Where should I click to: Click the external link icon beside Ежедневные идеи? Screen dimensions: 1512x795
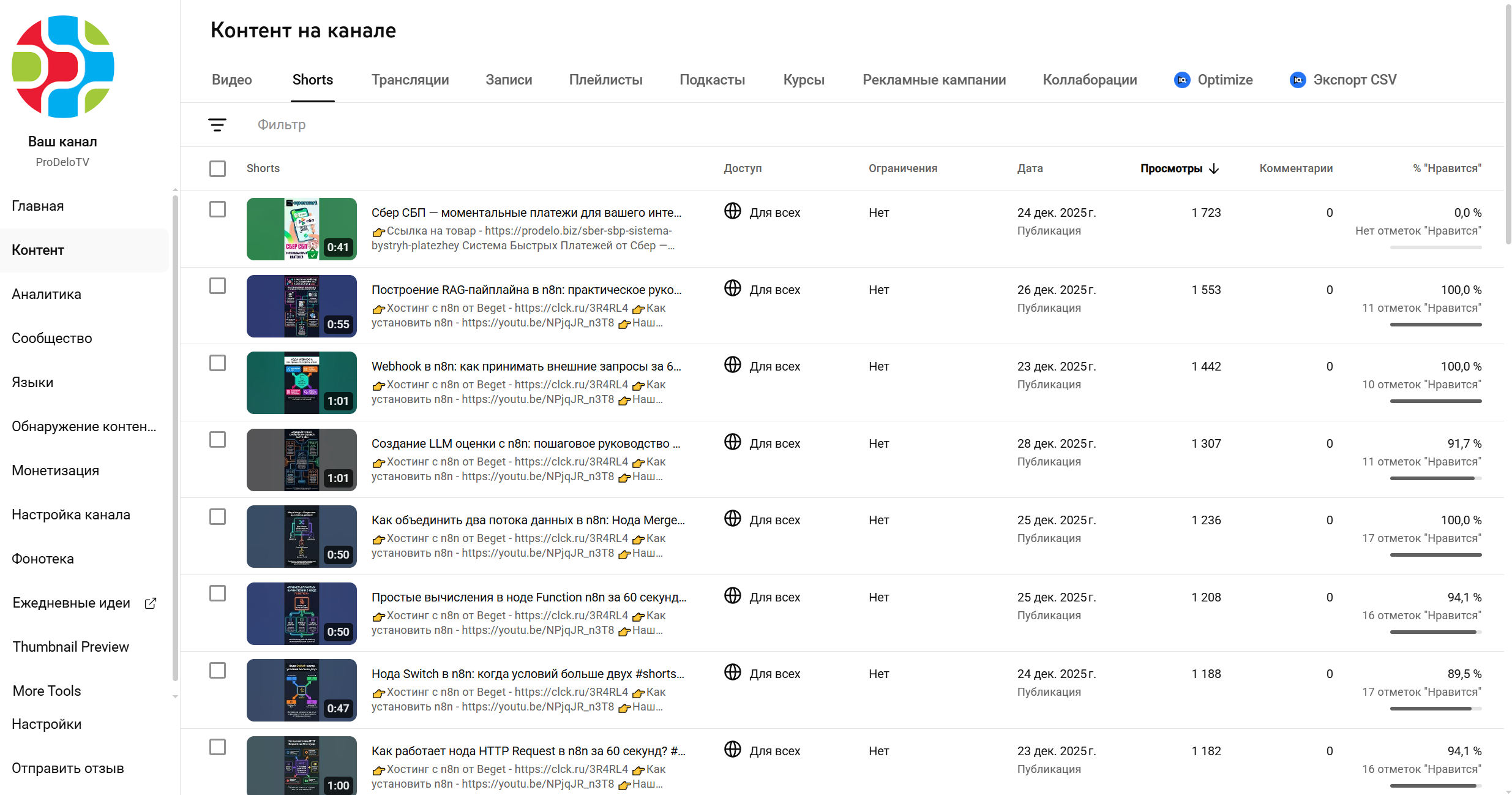(151, 603)
